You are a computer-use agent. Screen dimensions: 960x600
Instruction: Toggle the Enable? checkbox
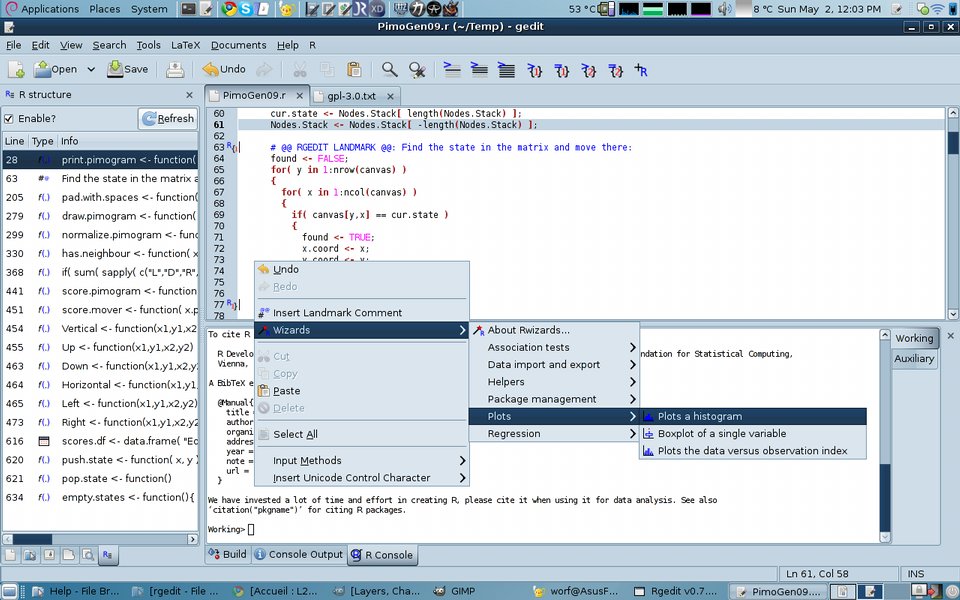(x=10, y=118)
